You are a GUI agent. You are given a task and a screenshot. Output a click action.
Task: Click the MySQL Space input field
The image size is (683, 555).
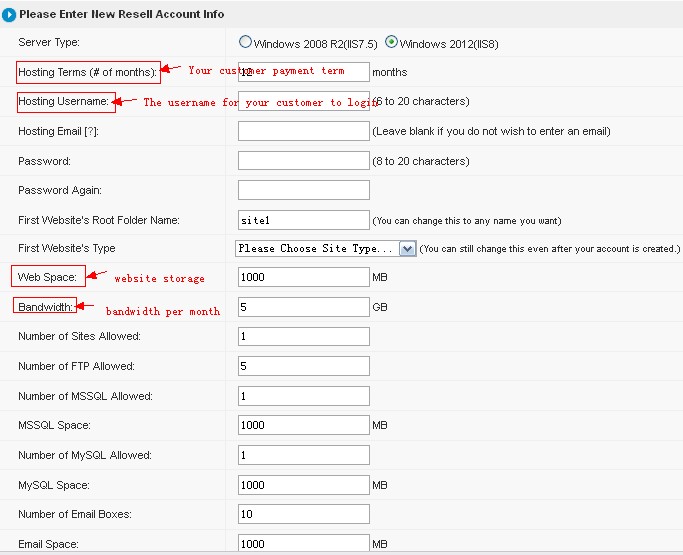tap(303, 485)
